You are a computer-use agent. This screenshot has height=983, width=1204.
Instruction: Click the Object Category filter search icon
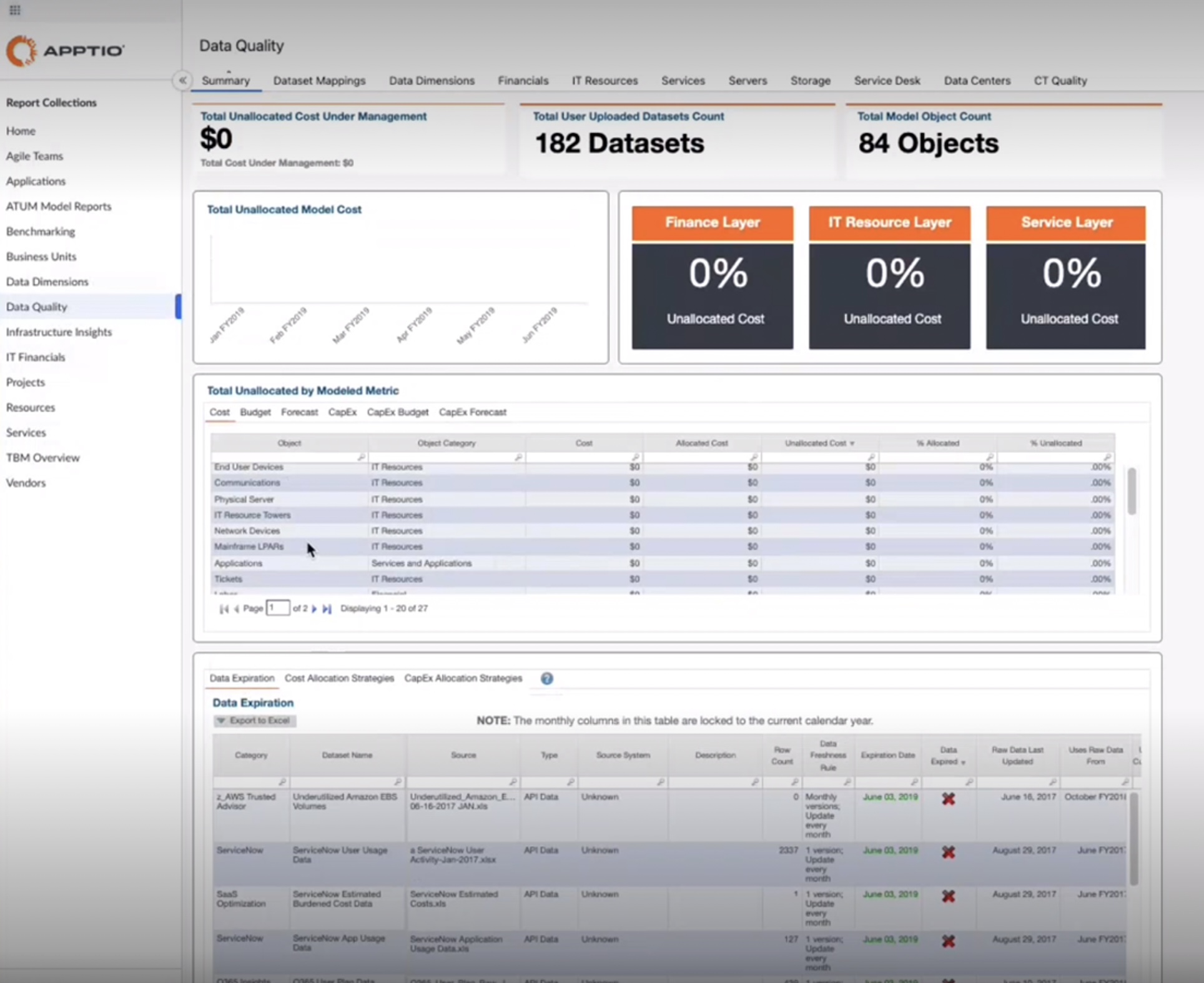pyautogui.click(x=518, y=457)
